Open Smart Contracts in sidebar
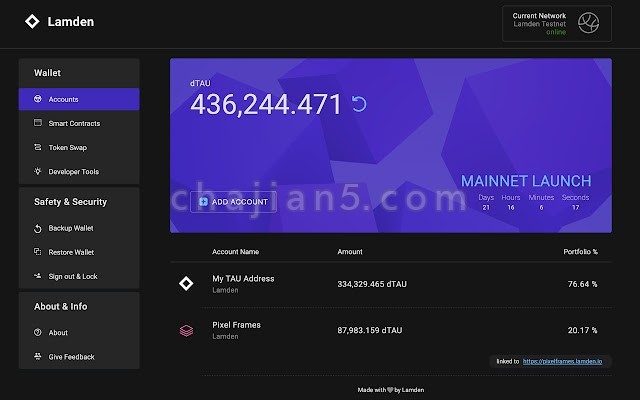Screen dimensions: 640x400 tap(79, 123)
